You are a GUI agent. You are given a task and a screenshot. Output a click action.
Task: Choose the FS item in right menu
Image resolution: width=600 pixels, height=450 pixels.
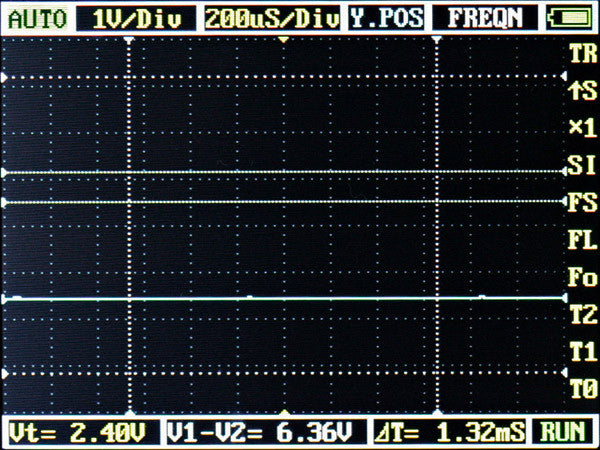581,203
